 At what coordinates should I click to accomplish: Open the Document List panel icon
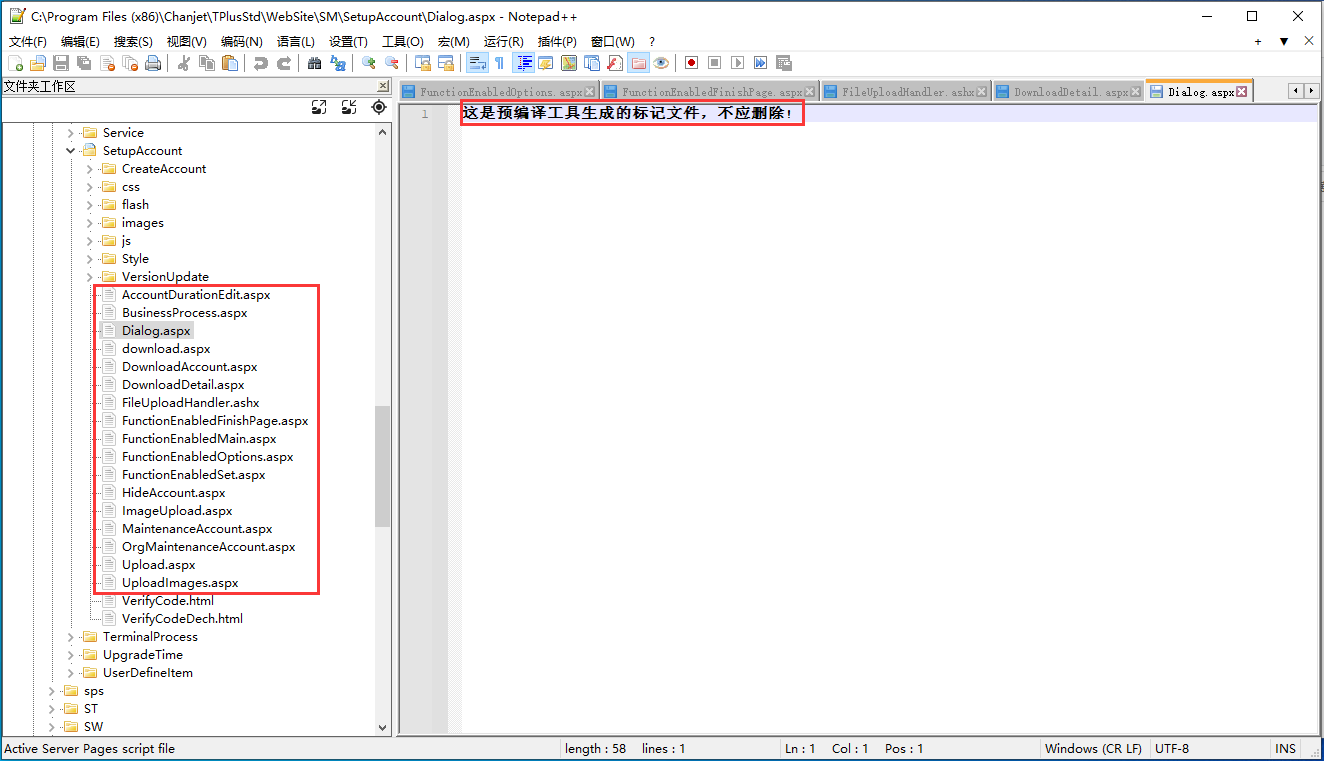coord(592,63)
